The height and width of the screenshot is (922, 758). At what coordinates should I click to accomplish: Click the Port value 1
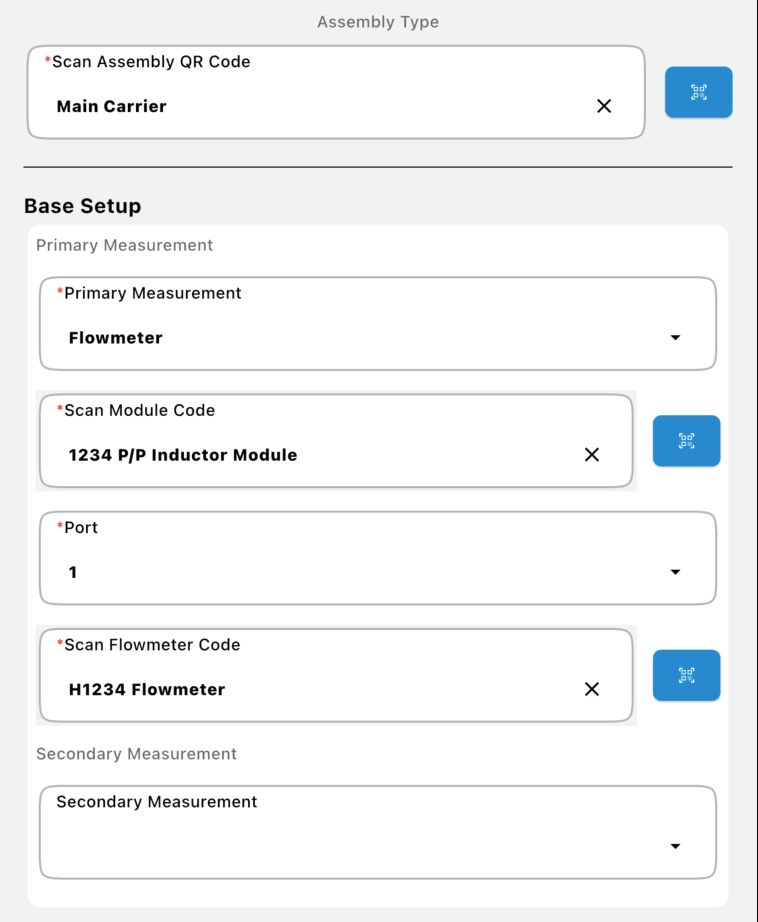(73, 572)
